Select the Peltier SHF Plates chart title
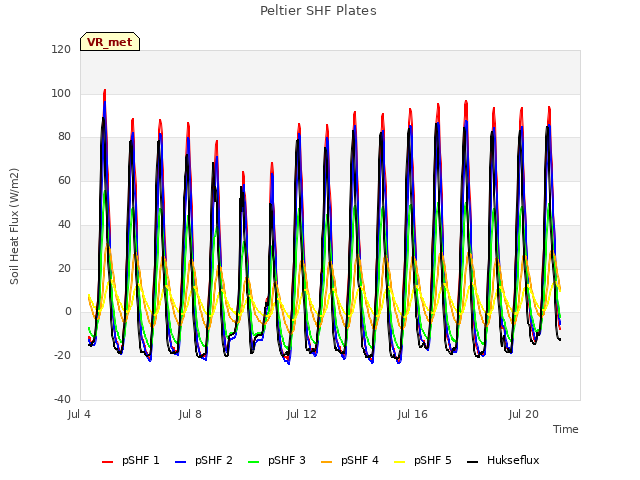Screen dimensions: 640x480 [x=318, y=11]
